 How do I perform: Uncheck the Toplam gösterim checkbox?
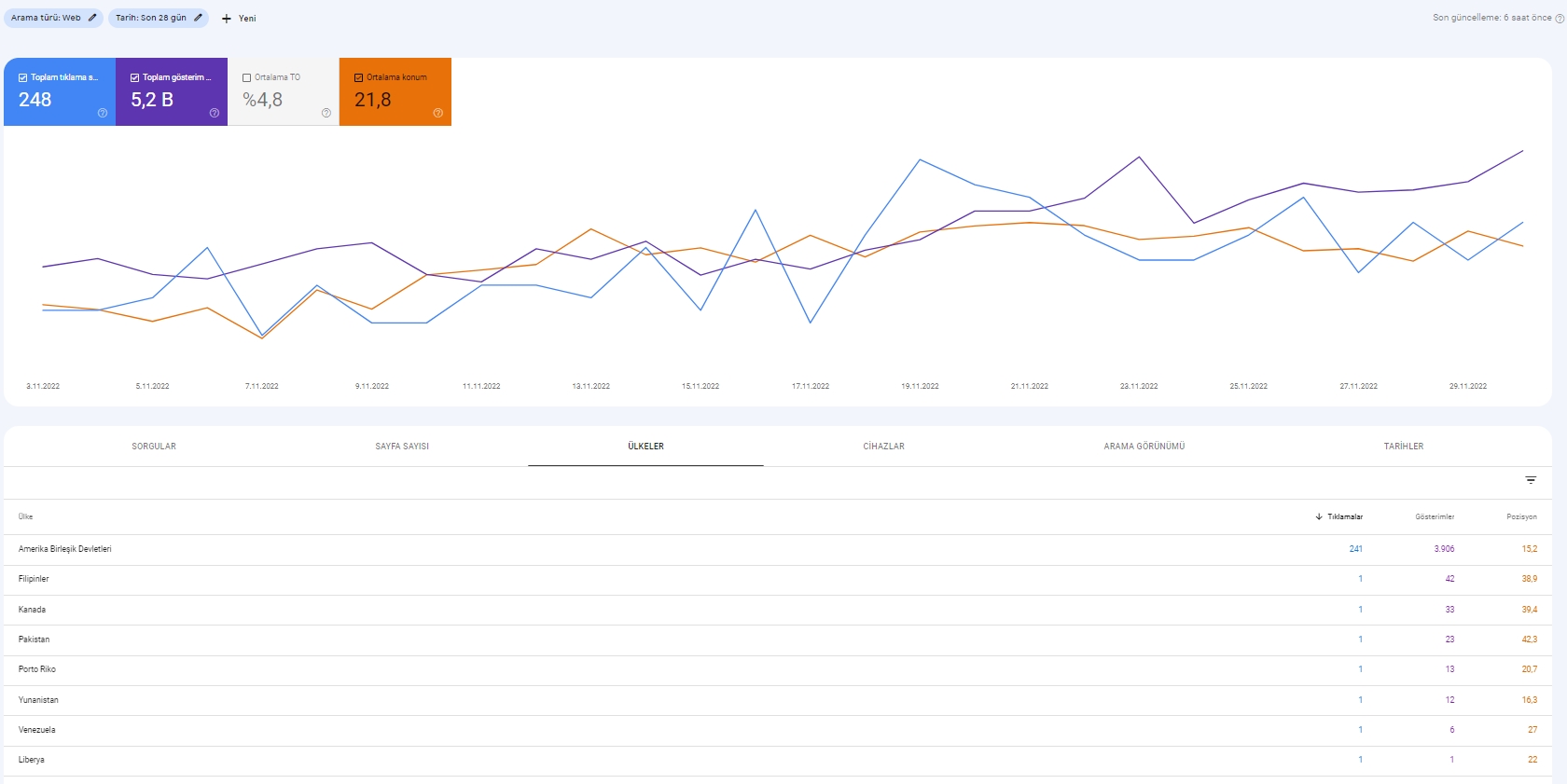coord(135,78)
